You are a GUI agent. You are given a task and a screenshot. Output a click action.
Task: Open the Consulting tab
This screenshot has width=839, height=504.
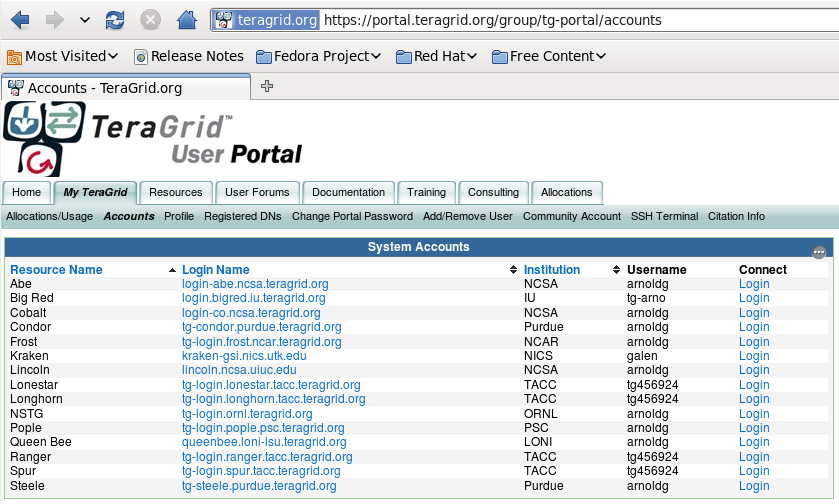pyautogui.click(x=493, y=193)
